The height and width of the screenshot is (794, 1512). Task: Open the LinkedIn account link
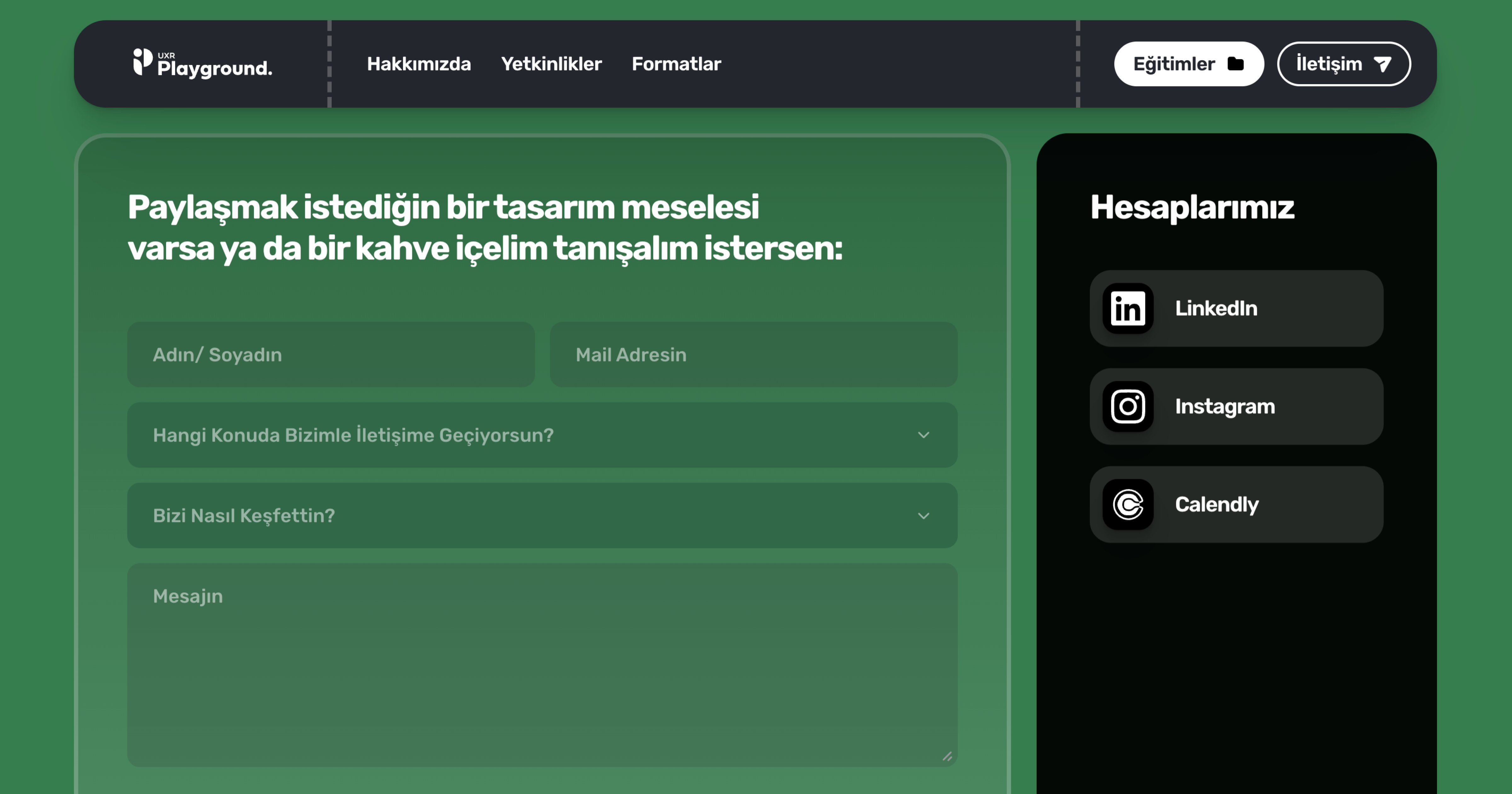(x=1236, y=308)
